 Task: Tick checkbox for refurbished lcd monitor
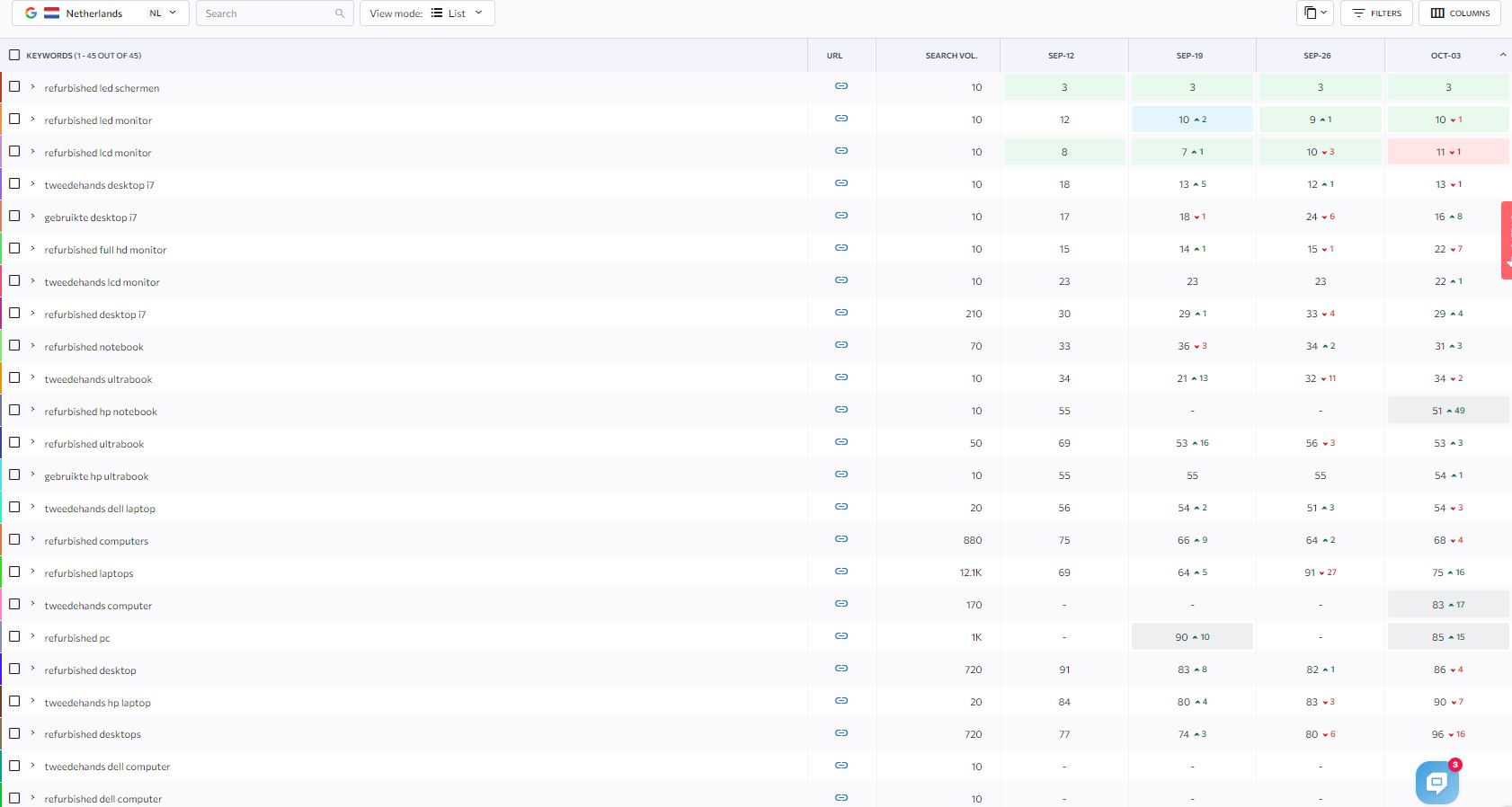[14, 151]
